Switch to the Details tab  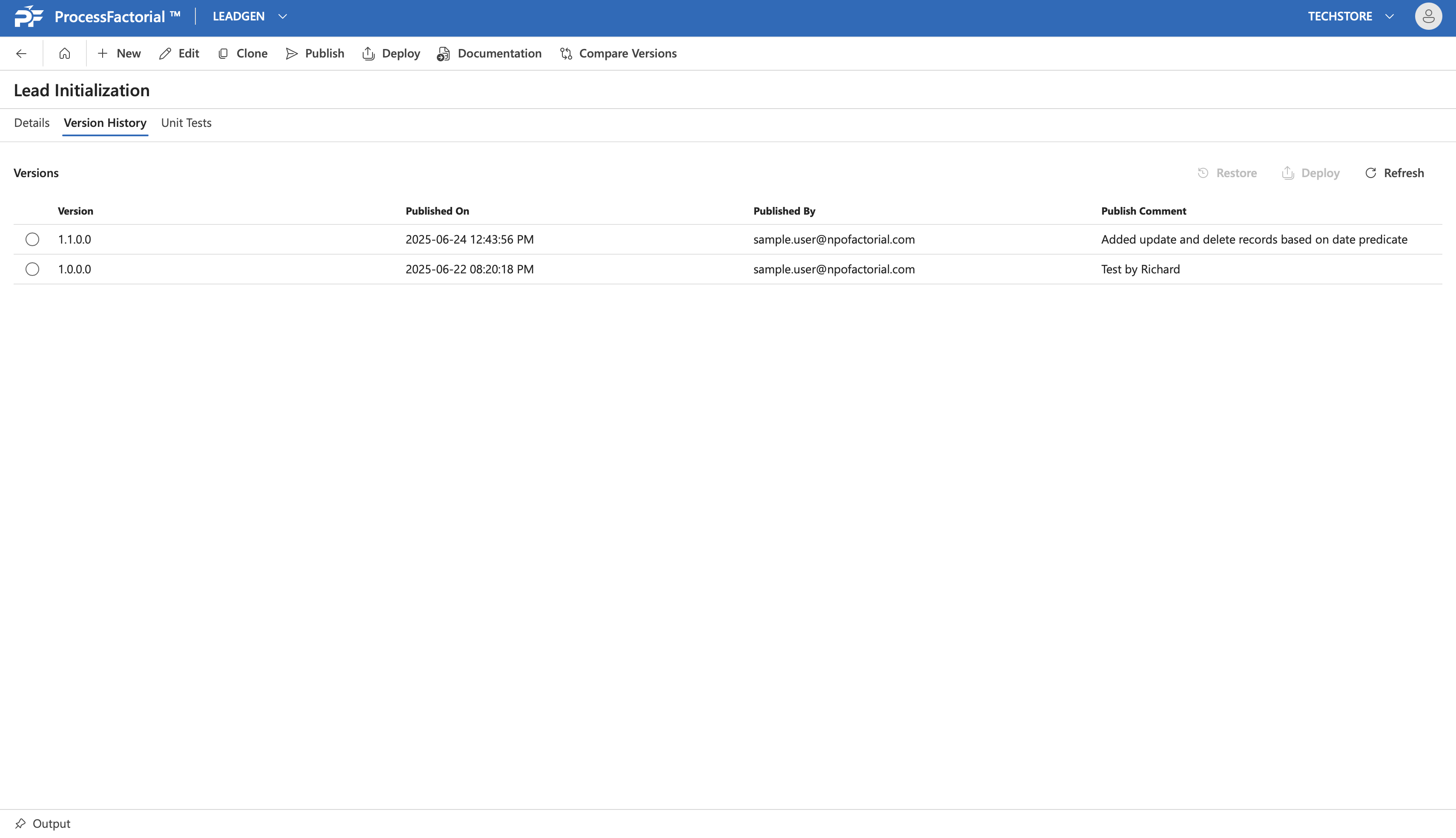[32, 123]
